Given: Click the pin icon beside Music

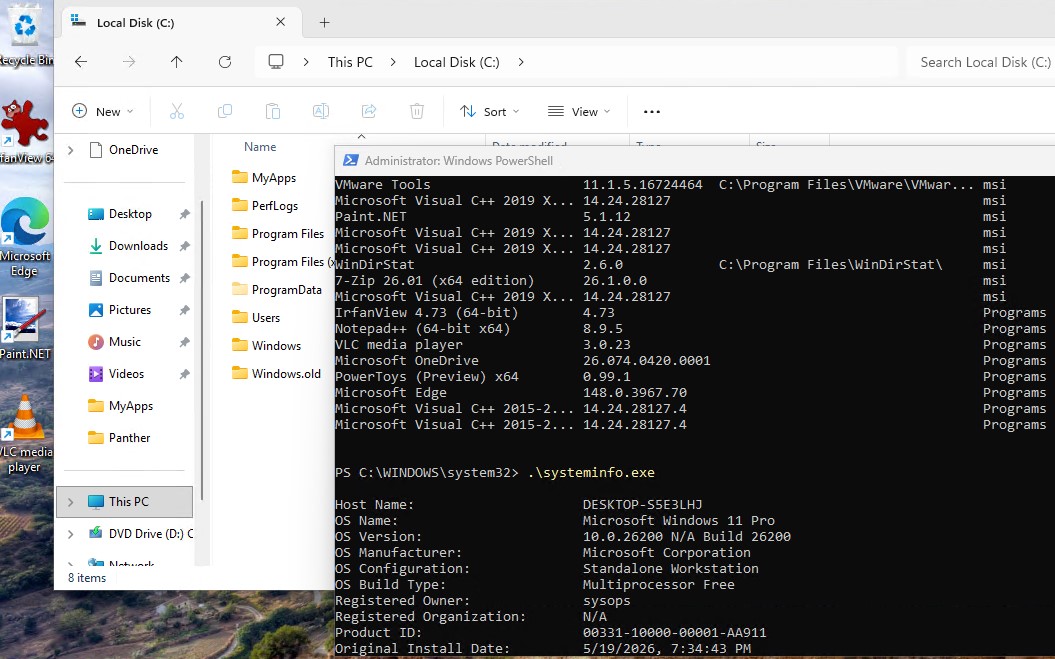Looking at the screenshot, I should point(184,342).
